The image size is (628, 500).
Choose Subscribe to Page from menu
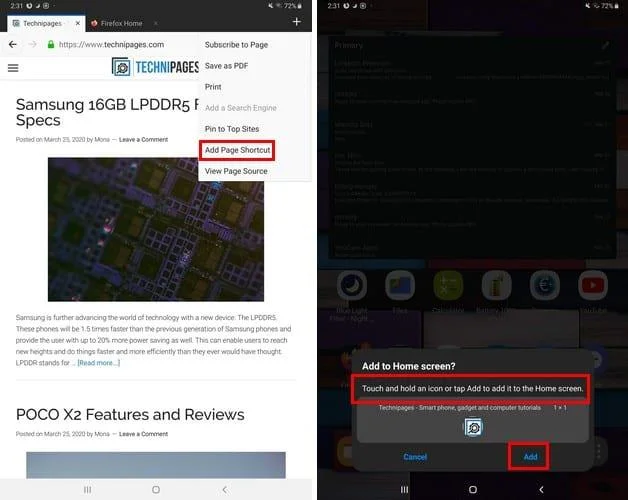click(x=236, y=45)
